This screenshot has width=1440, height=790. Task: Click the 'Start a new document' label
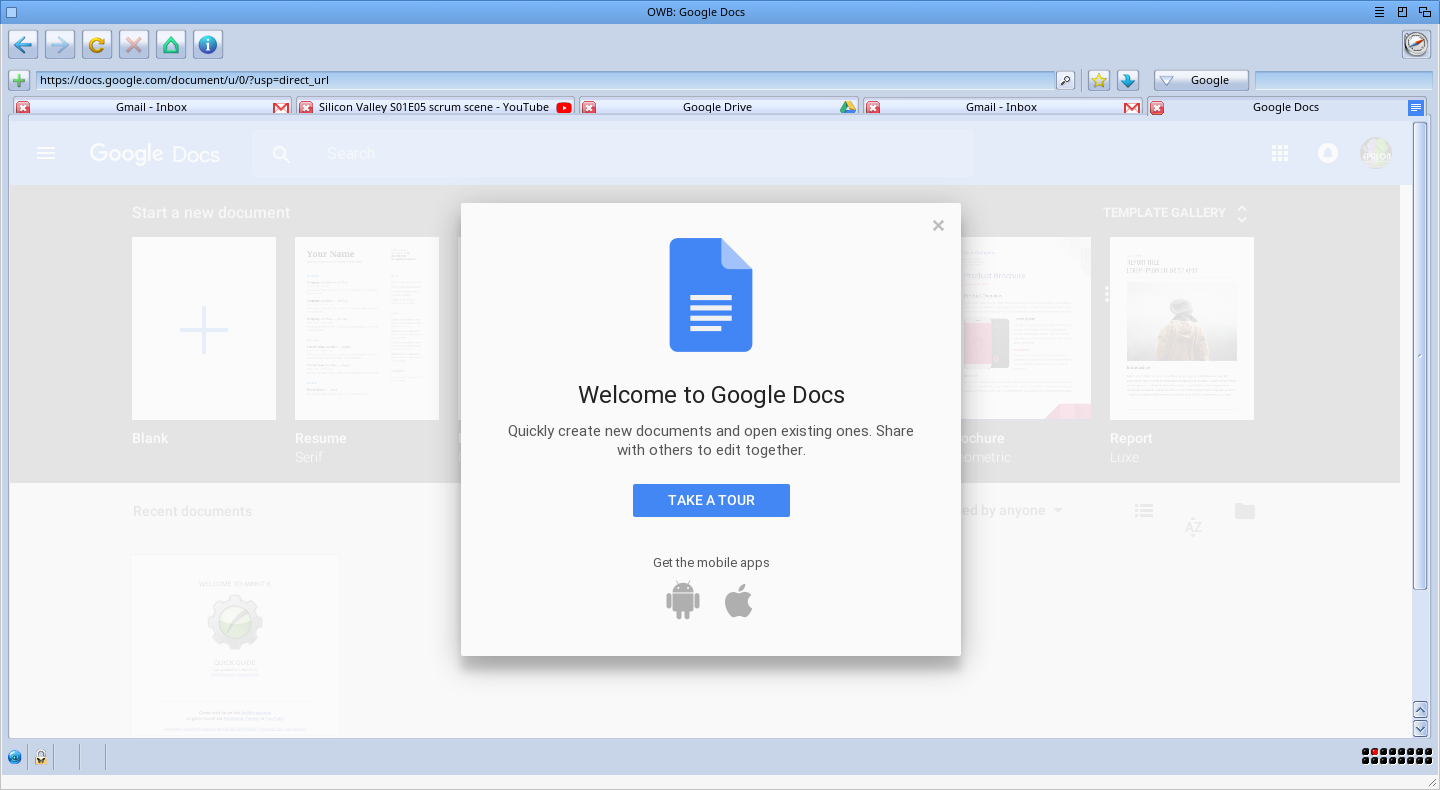coord(211,213)
